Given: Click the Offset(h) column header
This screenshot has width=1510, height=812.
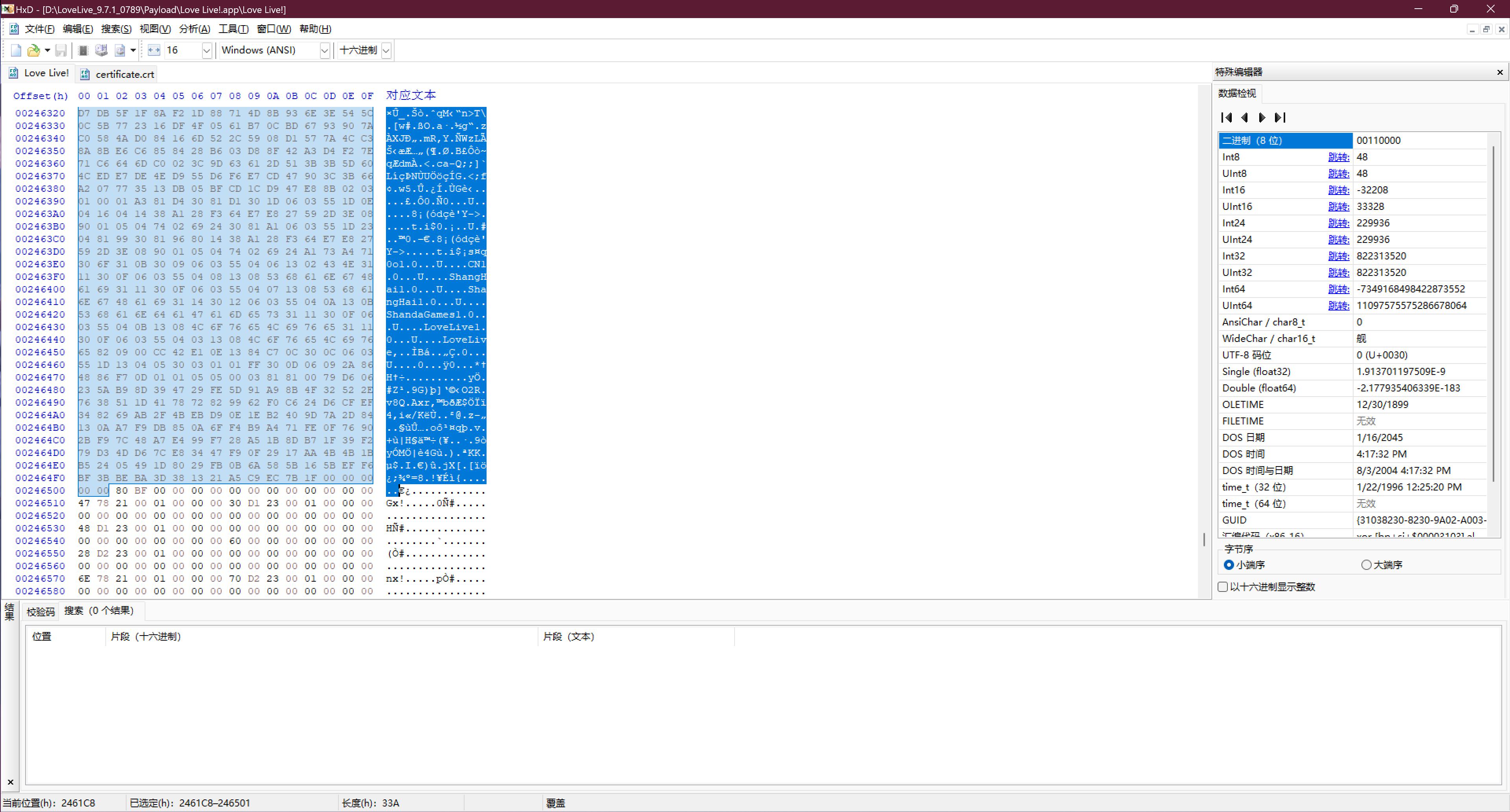Looking at the screenshot, I should 40,96.
